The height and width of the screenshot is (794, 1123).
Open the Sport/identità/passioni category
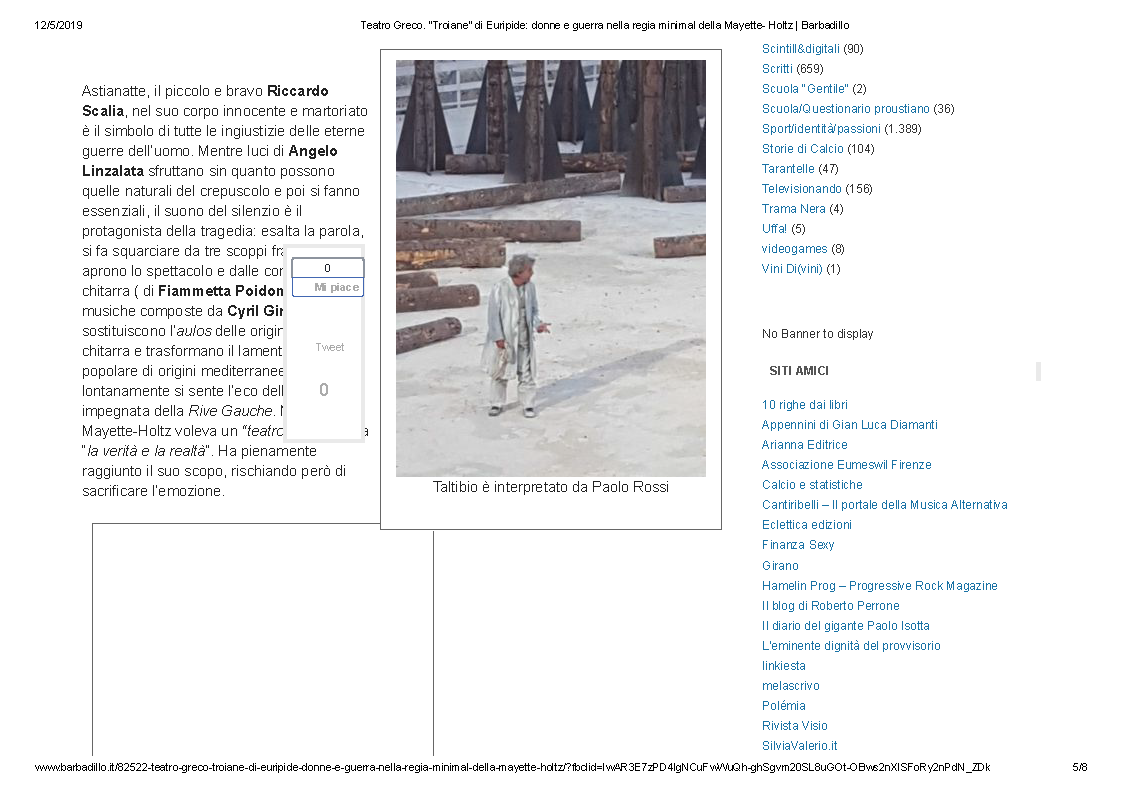coord(821,129)
